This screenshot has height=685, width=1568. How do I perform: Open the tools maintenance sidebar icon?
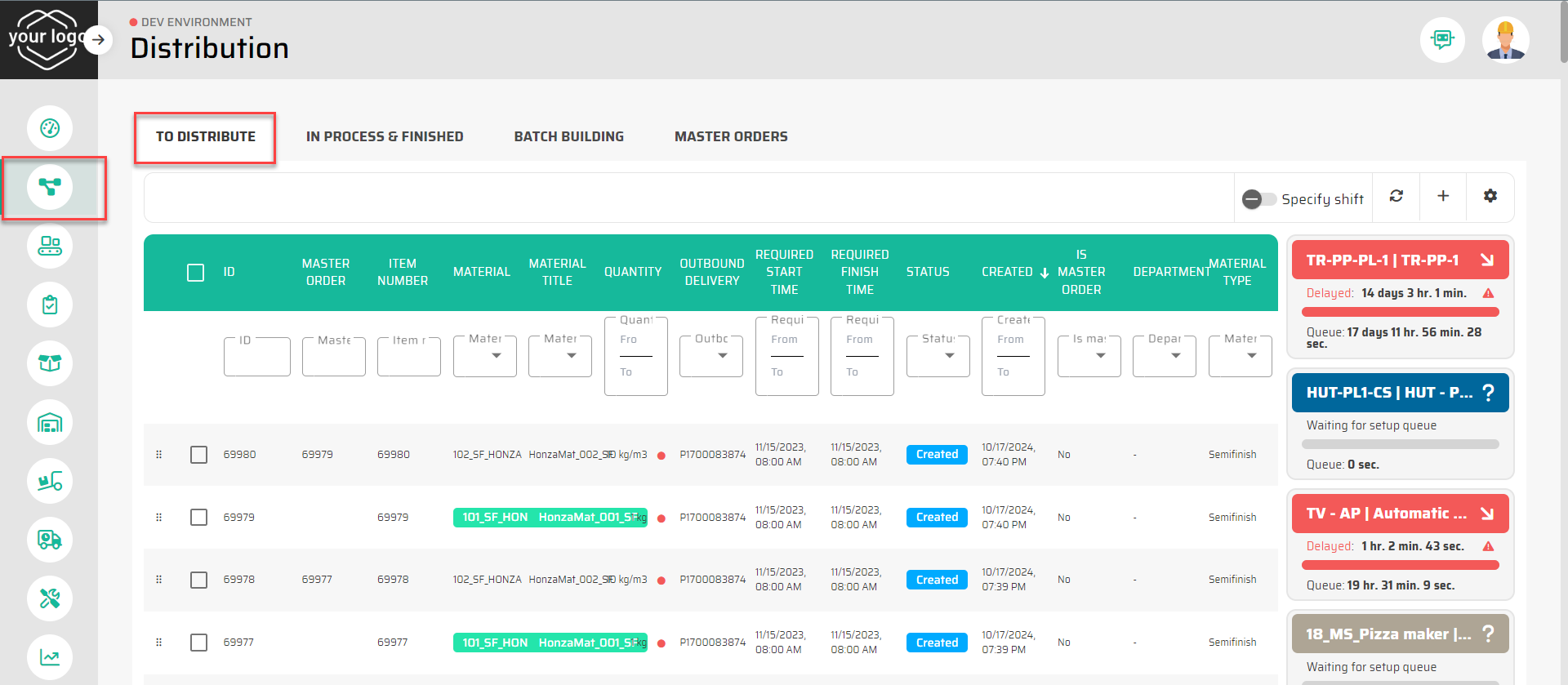coord(50,598)
